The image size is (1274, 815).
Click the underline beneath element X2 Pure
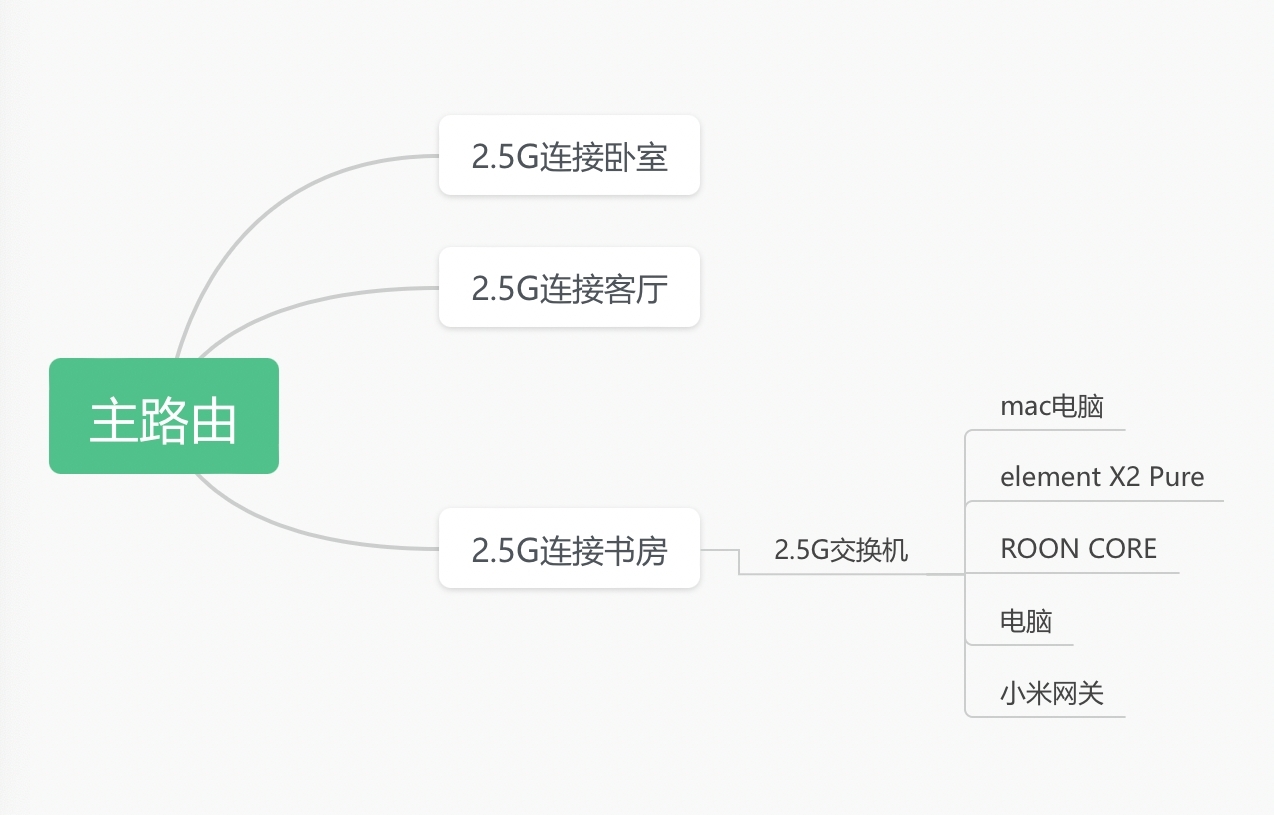(1100, 501)
